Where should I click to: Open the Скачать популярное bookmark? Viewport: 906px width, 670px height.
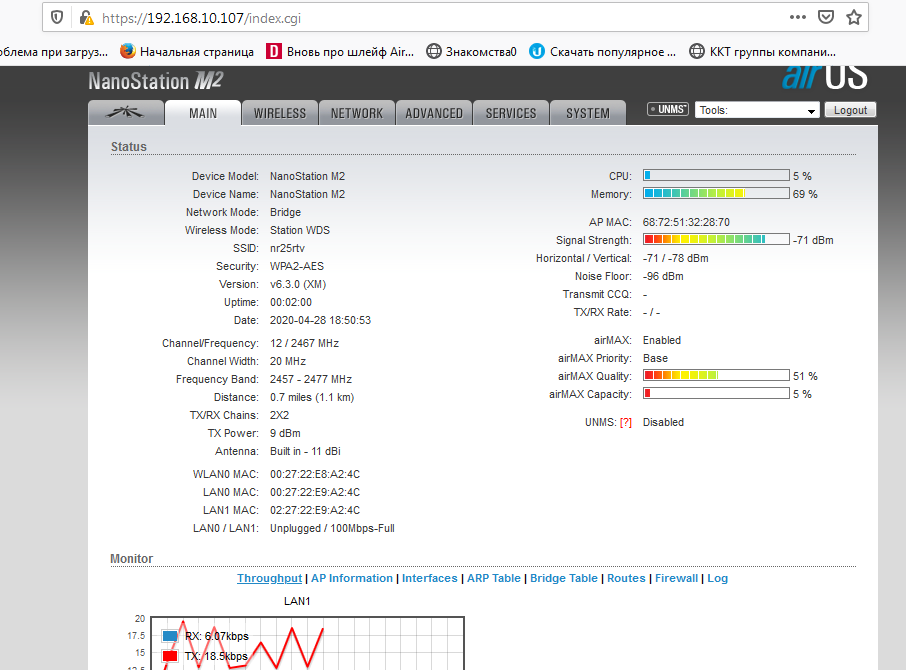click(603, 52)
